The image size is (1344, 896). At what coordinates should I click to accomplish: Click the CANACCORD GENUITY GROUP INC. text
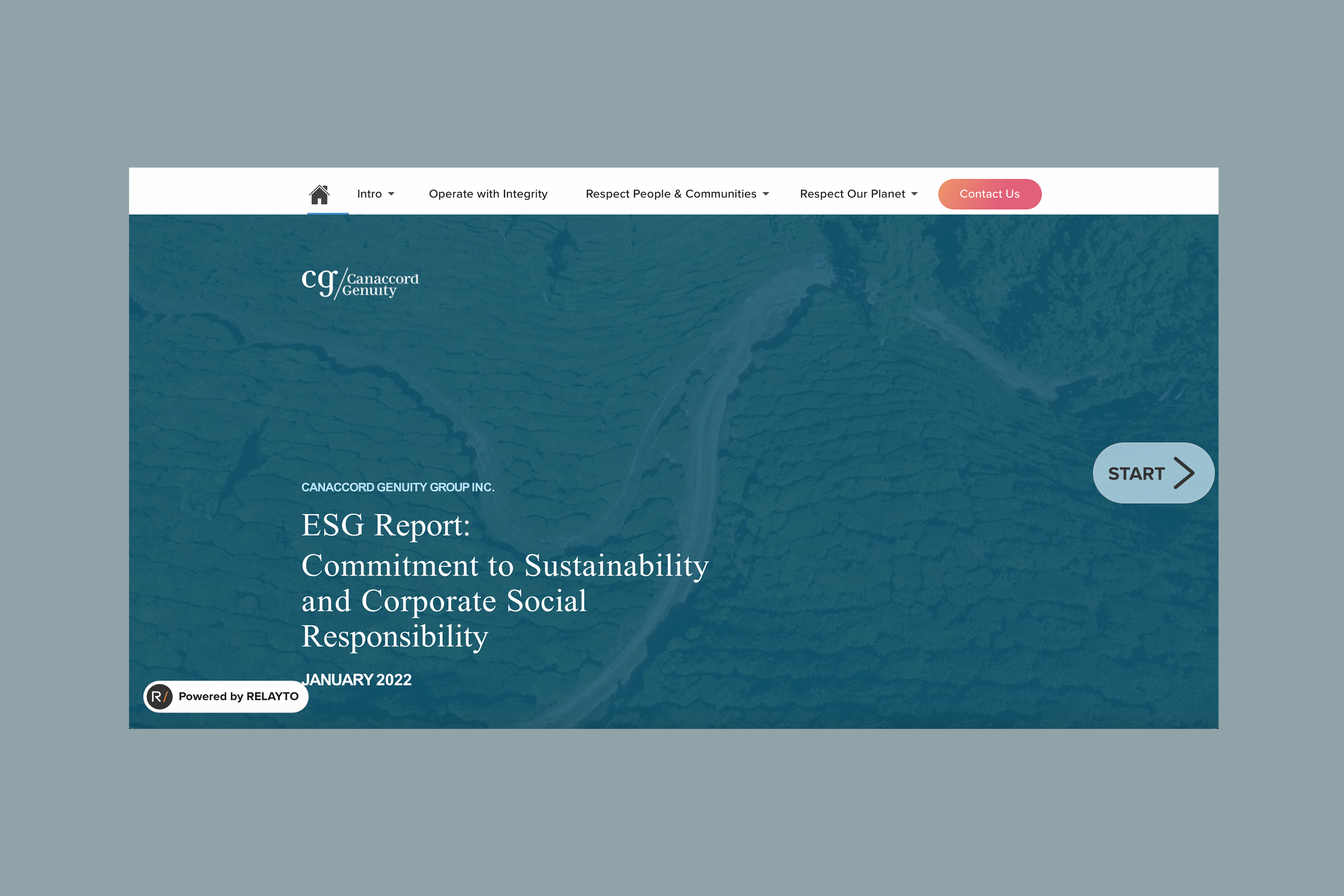(398, 487)
